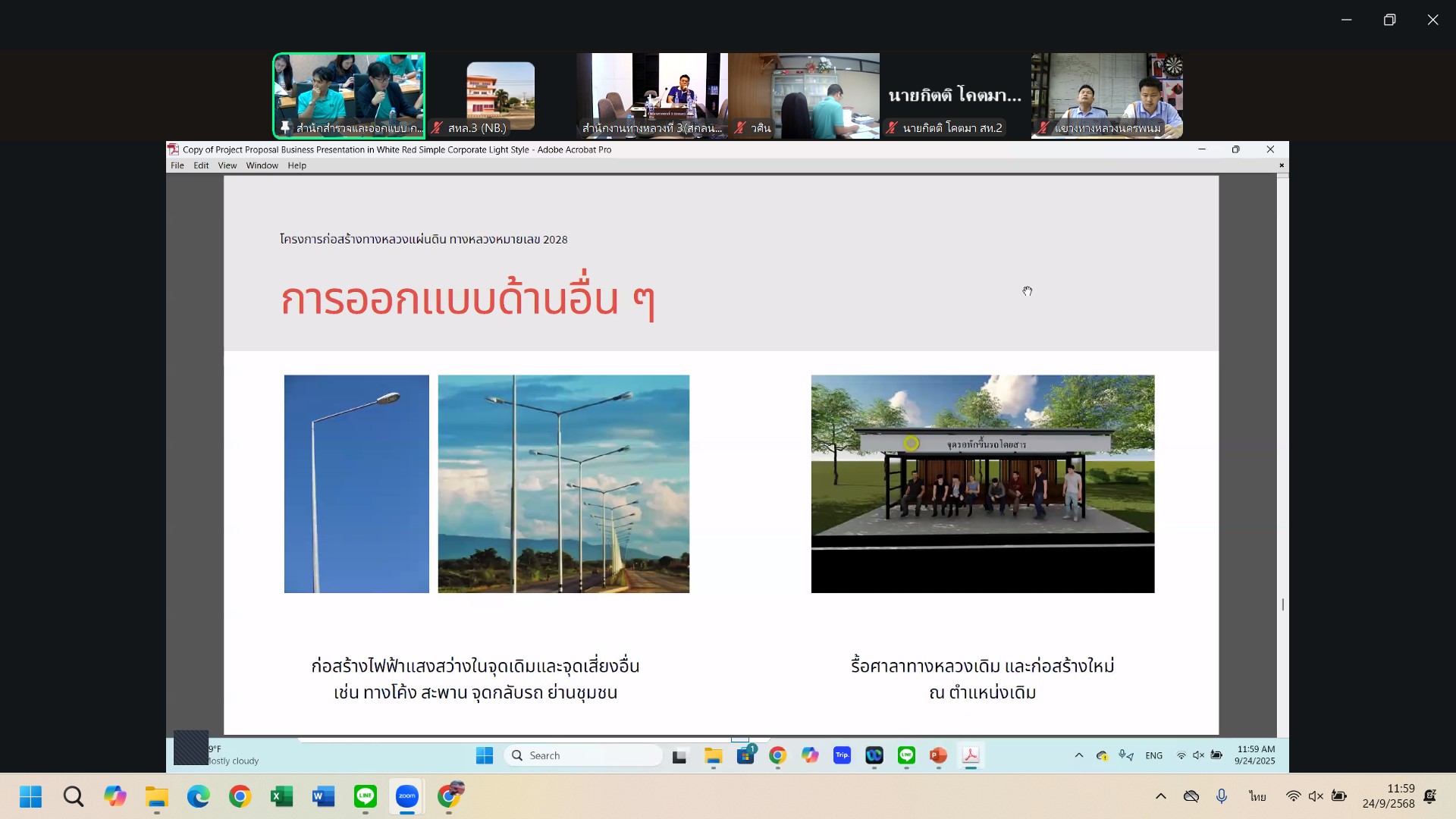Screen dimensions: 1456x819
Task: Open the File menu in Adobe Acrobat
Action: click(177, 165)
